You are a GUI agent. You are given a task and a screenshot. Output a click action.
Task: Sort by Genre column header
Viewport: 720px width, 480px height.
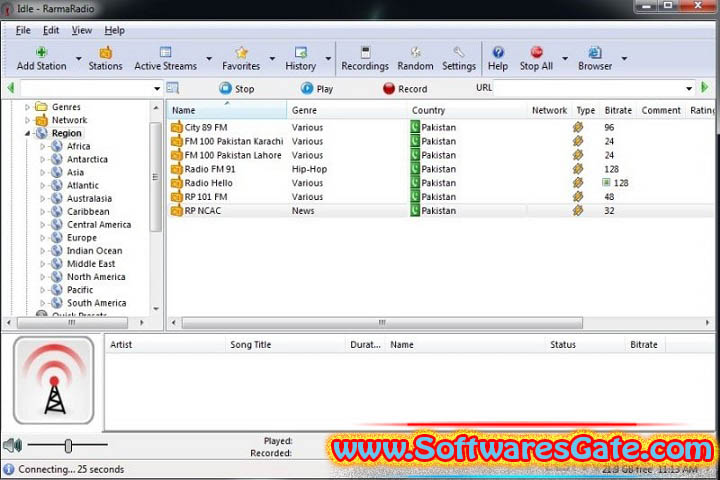click(x=347, y=110)
